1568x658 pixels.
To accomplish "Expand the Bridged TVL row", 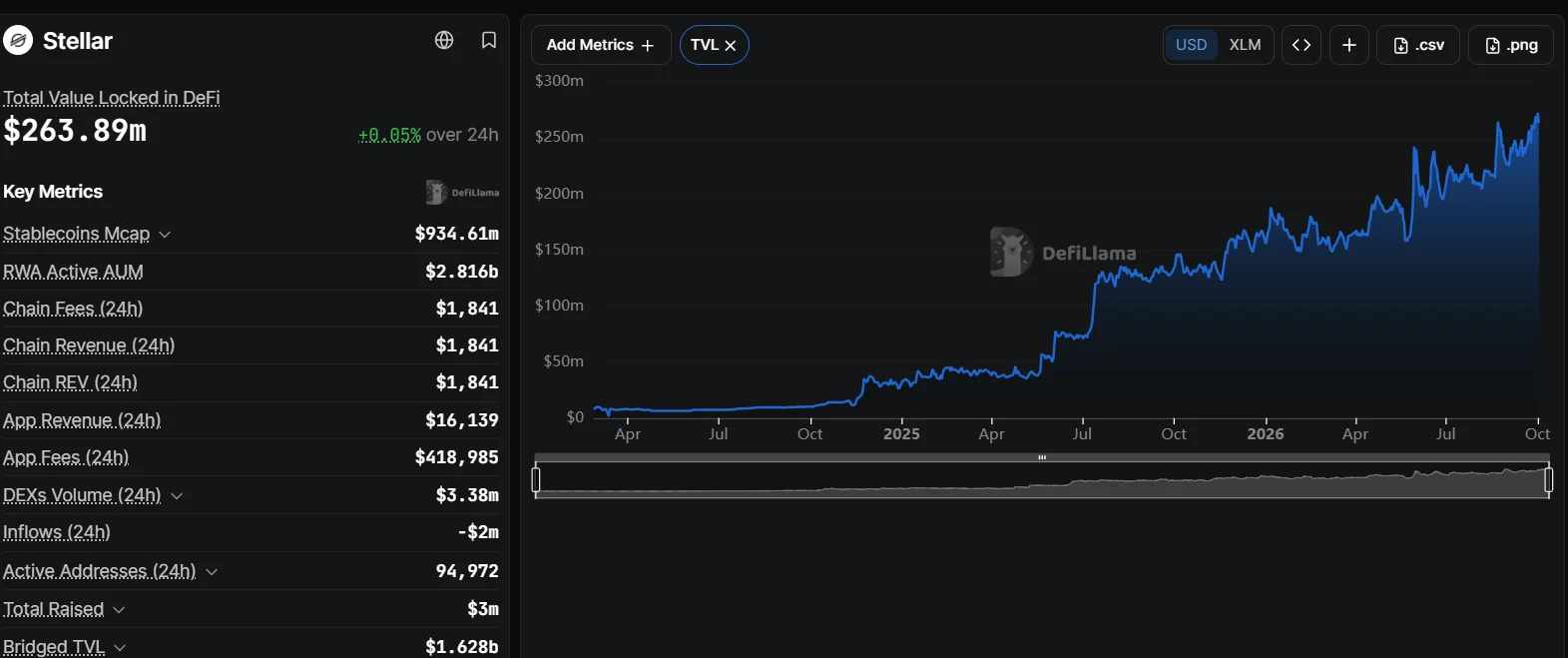I will [120, 647].
